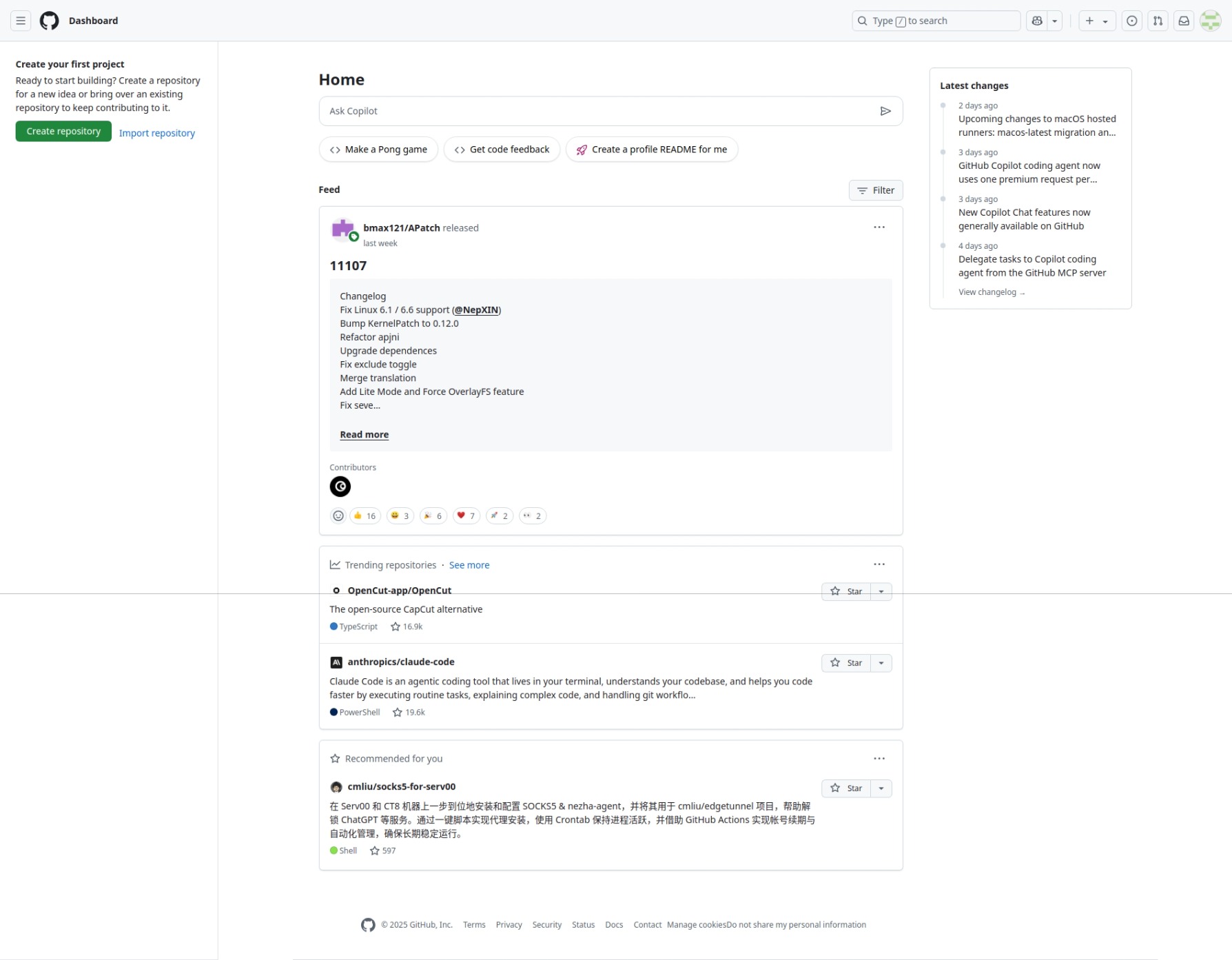
Task: Toggle hooray reaction with 6
Action: pos(433,515)
